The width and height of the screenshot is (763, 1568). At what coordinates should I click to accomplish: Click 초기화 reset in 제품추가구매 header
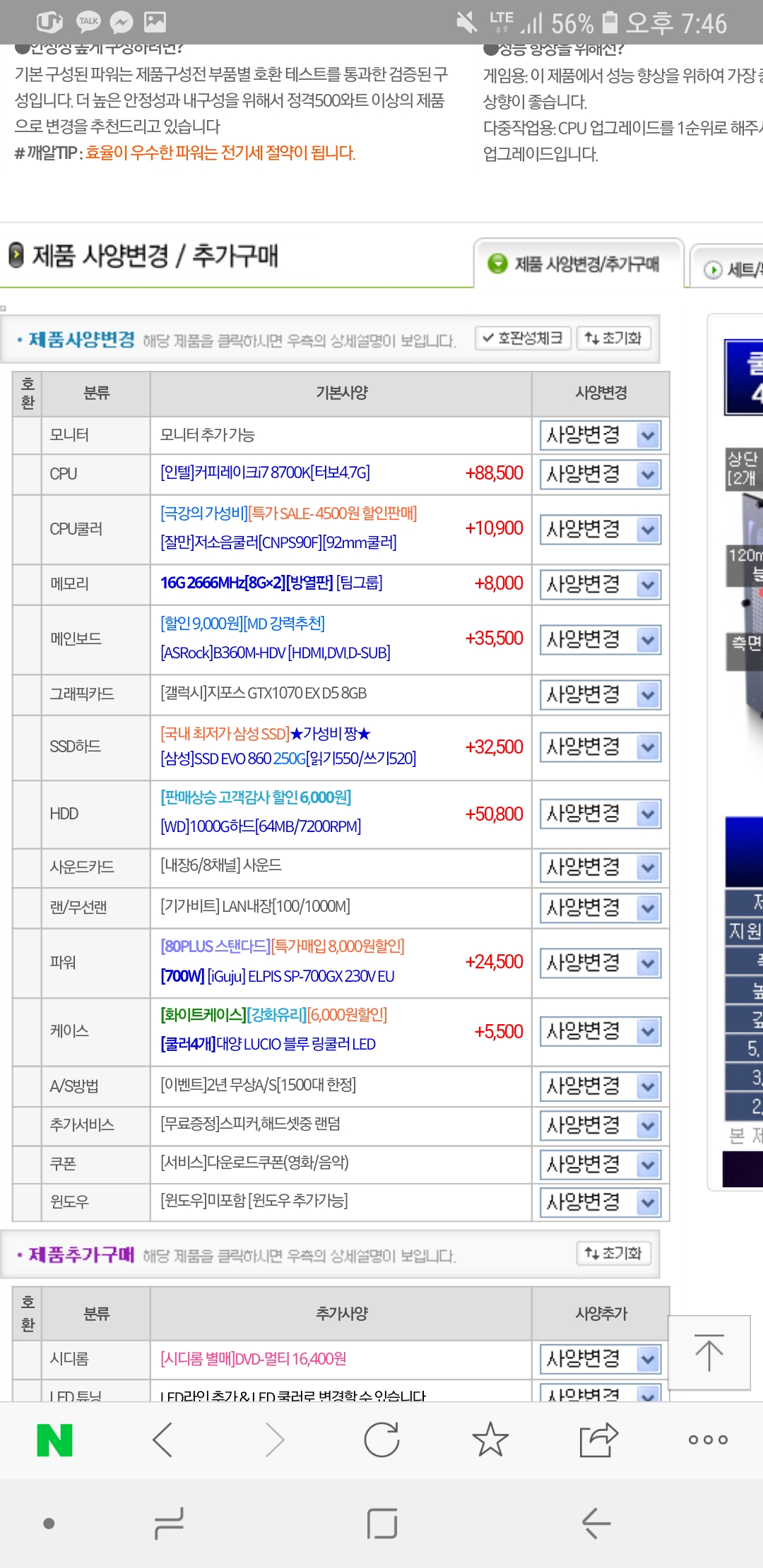(x=613, y=1254)
